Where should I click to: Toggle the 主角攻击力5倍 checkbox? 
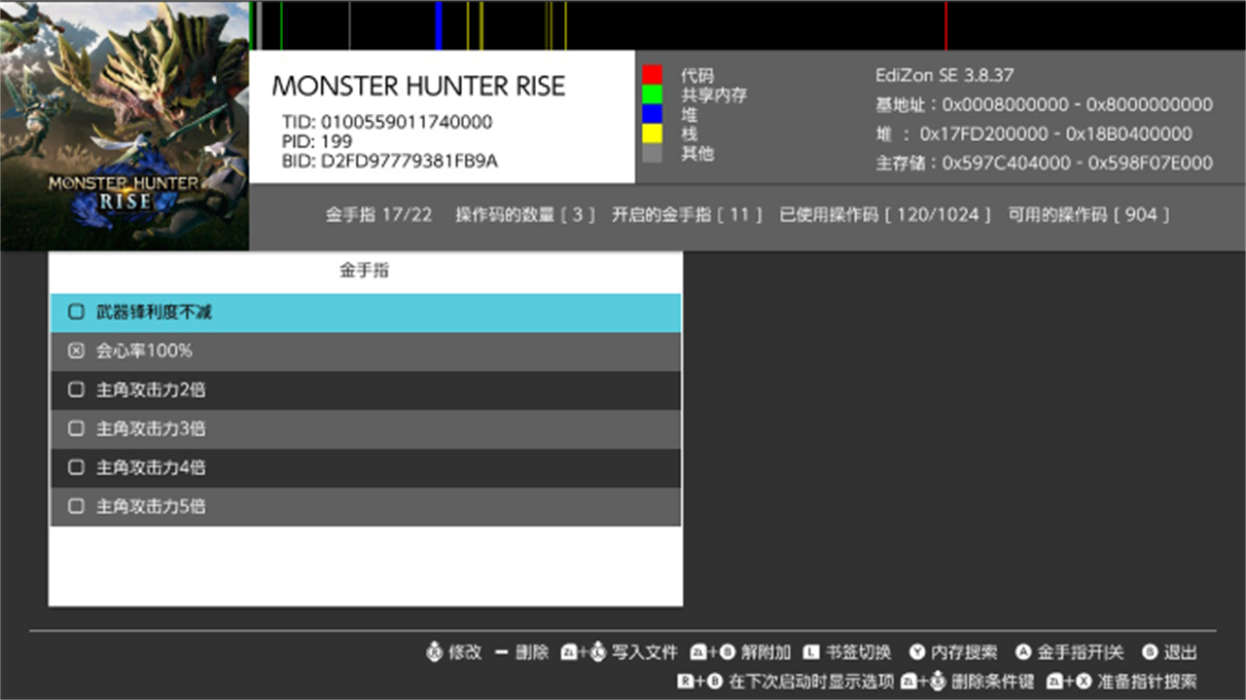[x=76, y=507]
